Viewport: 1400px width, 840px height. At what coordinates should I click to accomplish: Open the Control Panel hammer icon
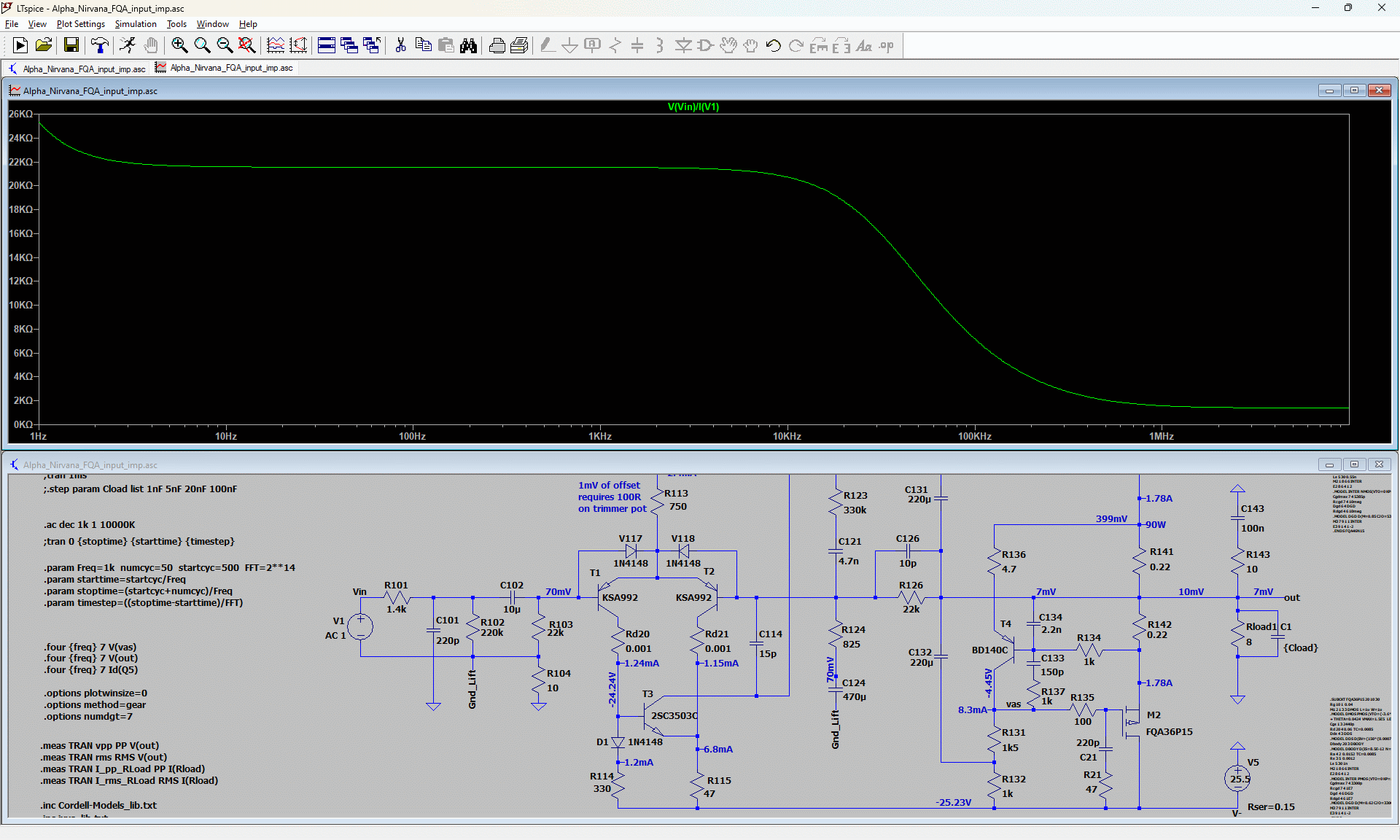point(99,45)
